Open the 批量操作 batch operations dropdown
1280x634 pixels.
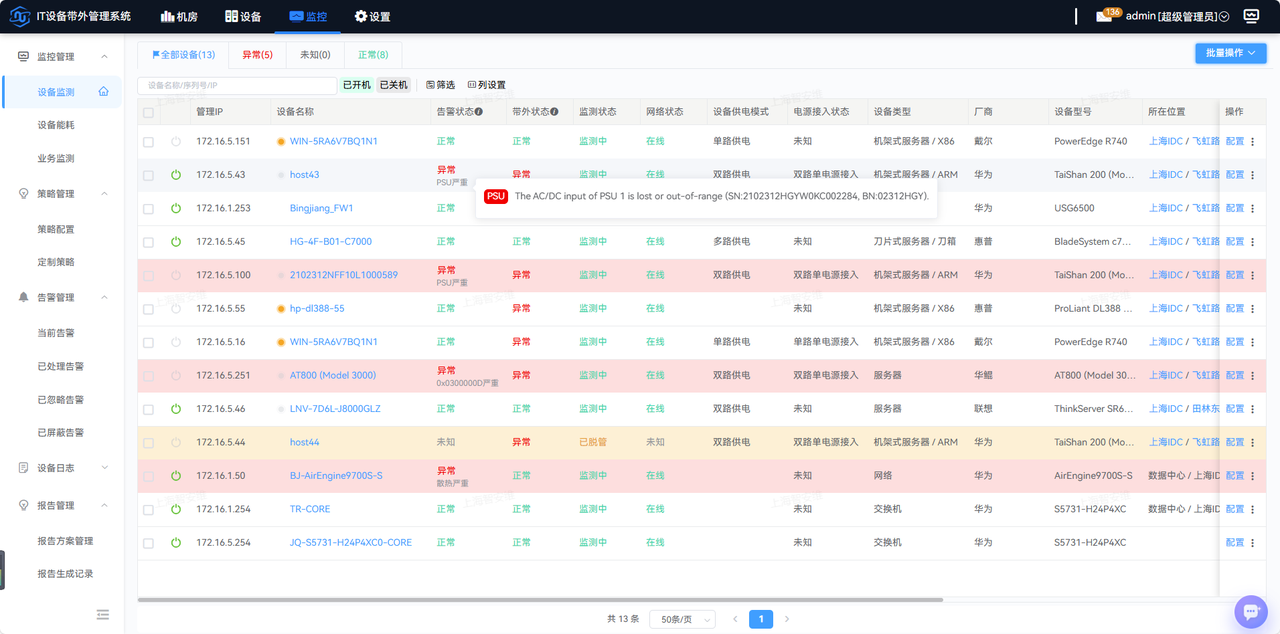1231,53
